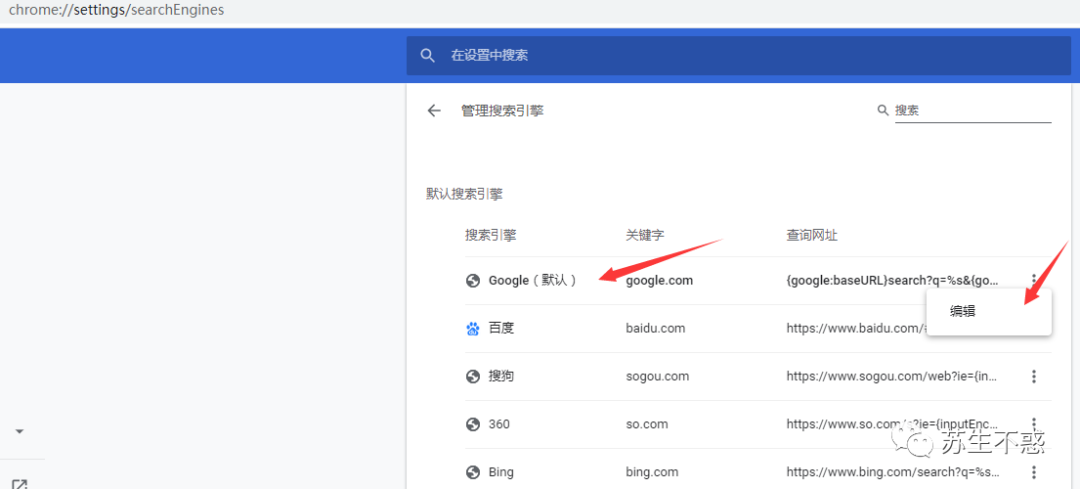Image resolution: width=1080 pixels, height=489 pixels.
Task: Click the globe icon for Google
Action: point(472,280)
